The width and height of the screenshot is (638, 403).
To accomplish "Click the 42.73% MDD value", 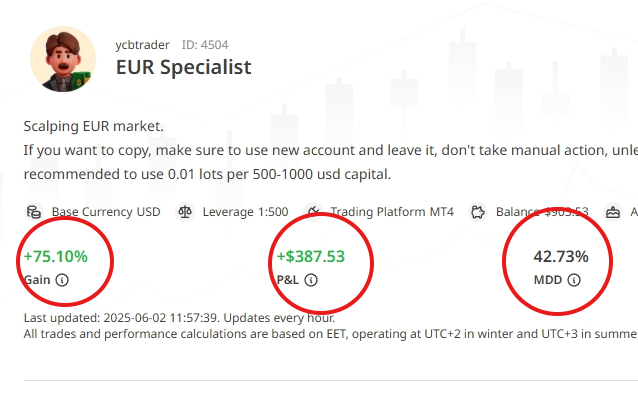I will (x=560, y=256).
